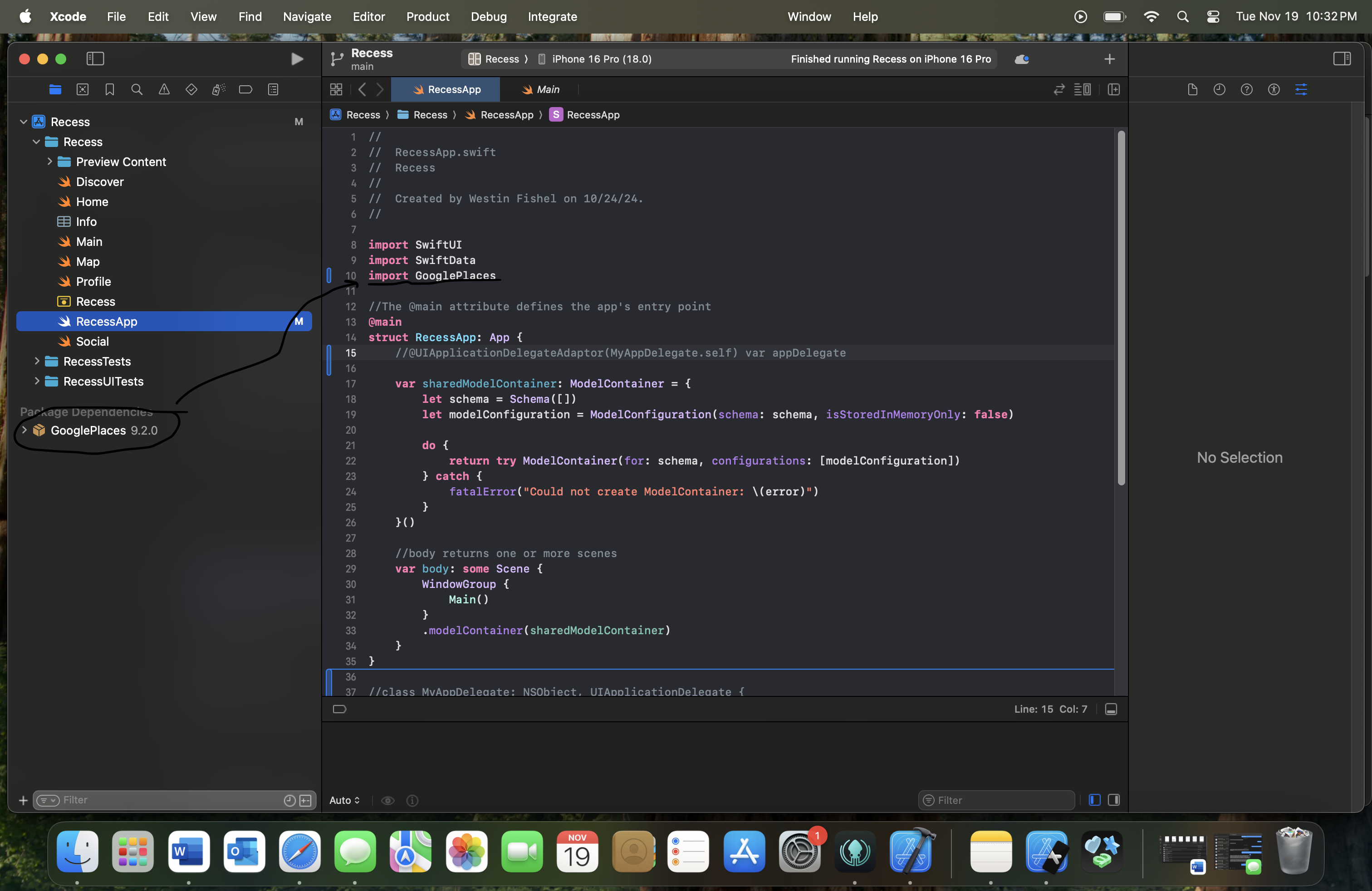The width and height of the screenshot is (1372, 891).
Task: Click the console Filter field
Action: pos(996,800)
